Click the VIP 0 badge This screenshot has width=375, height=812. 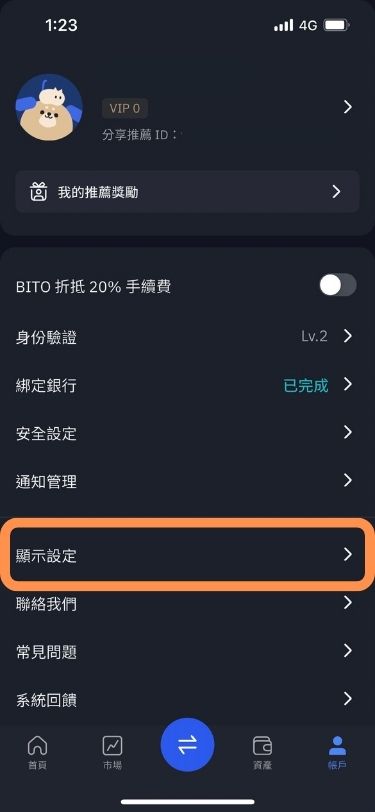coord(125,109)
